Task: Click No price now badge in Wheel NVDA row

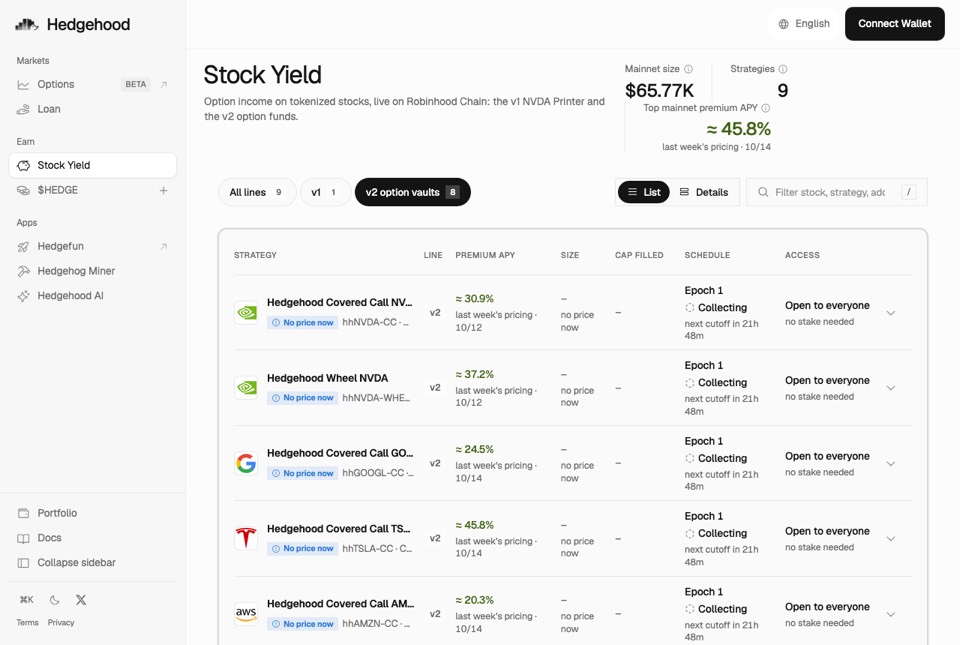Action: 302,398
